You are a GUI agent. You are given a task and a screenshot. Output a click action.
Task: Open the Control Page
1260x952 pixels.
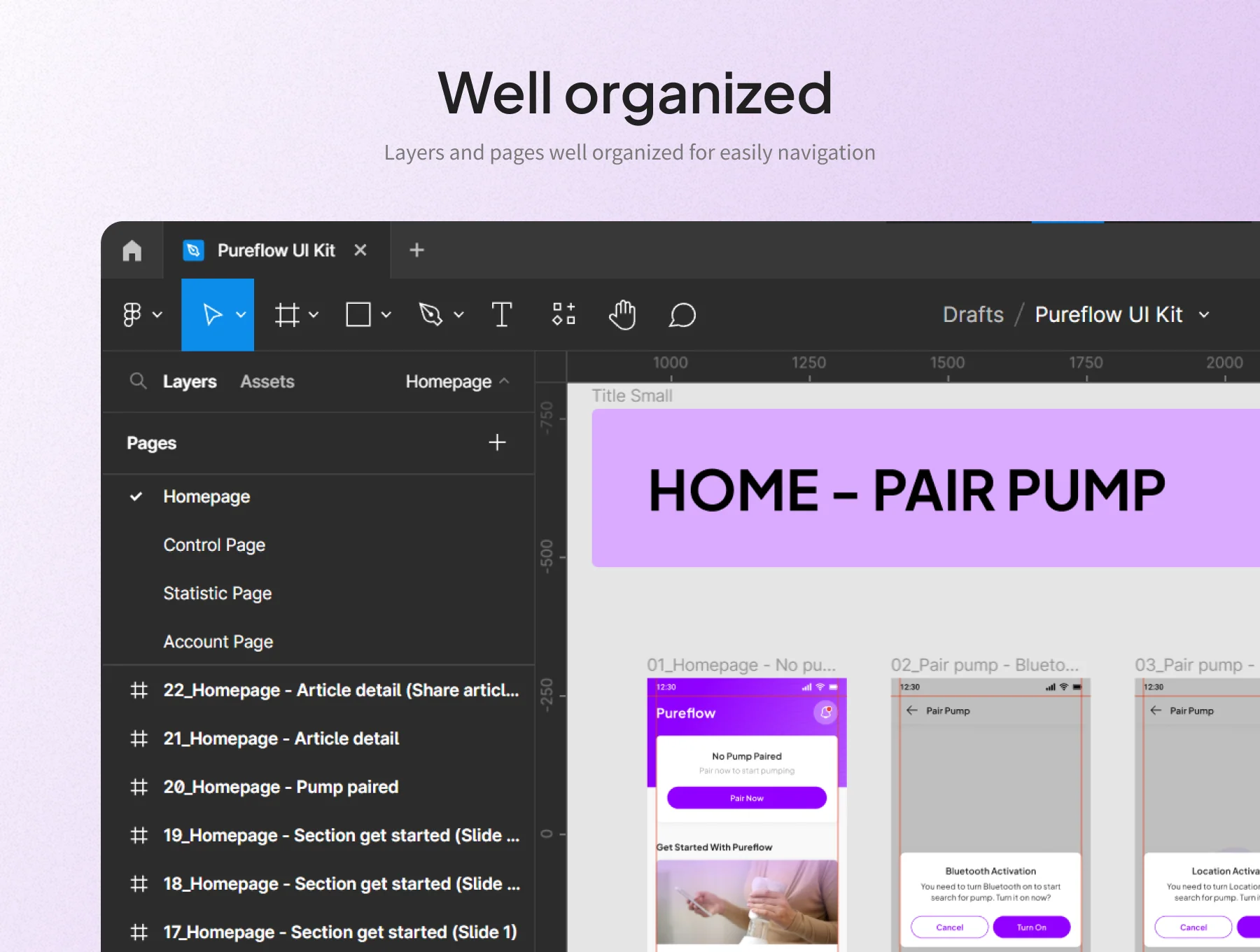318,545
